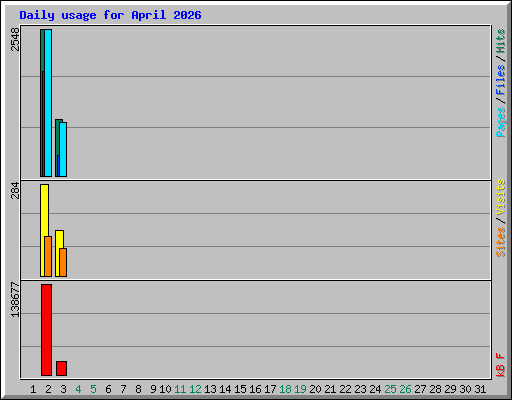
Task: Click the tall red KB bar for day 2
Action: [x=47, y=330]
